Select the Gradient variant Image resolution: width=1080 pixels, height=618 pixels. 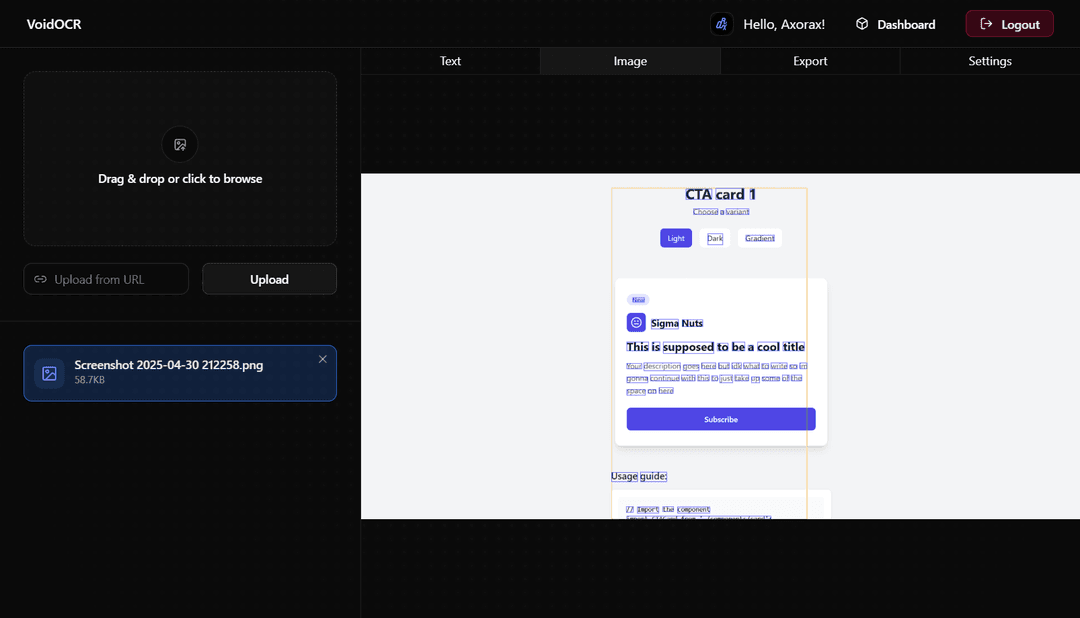click(759, 238)
